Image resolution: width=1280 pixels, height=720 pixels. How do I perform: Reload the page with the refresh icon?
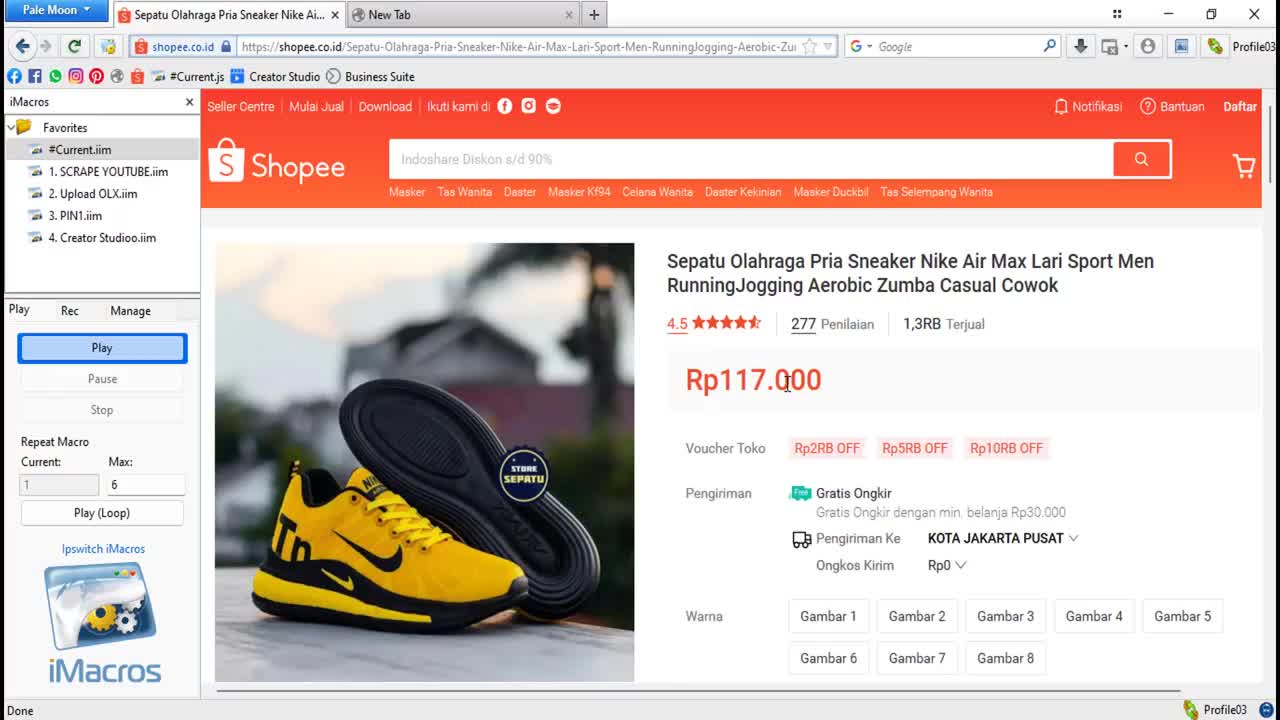click(x=74, y=46)
